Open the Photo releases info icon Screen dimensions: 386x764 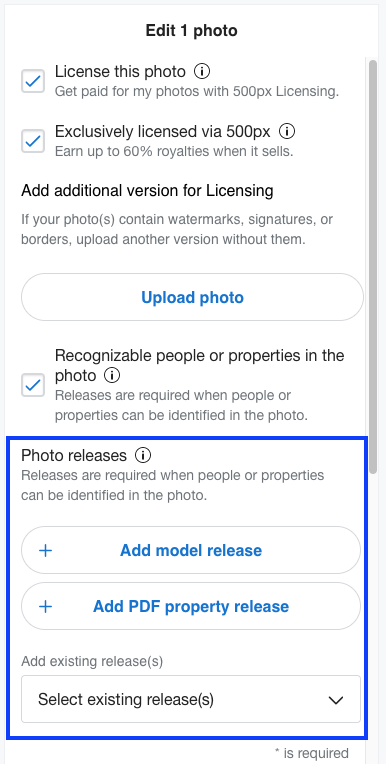point(143,456)
